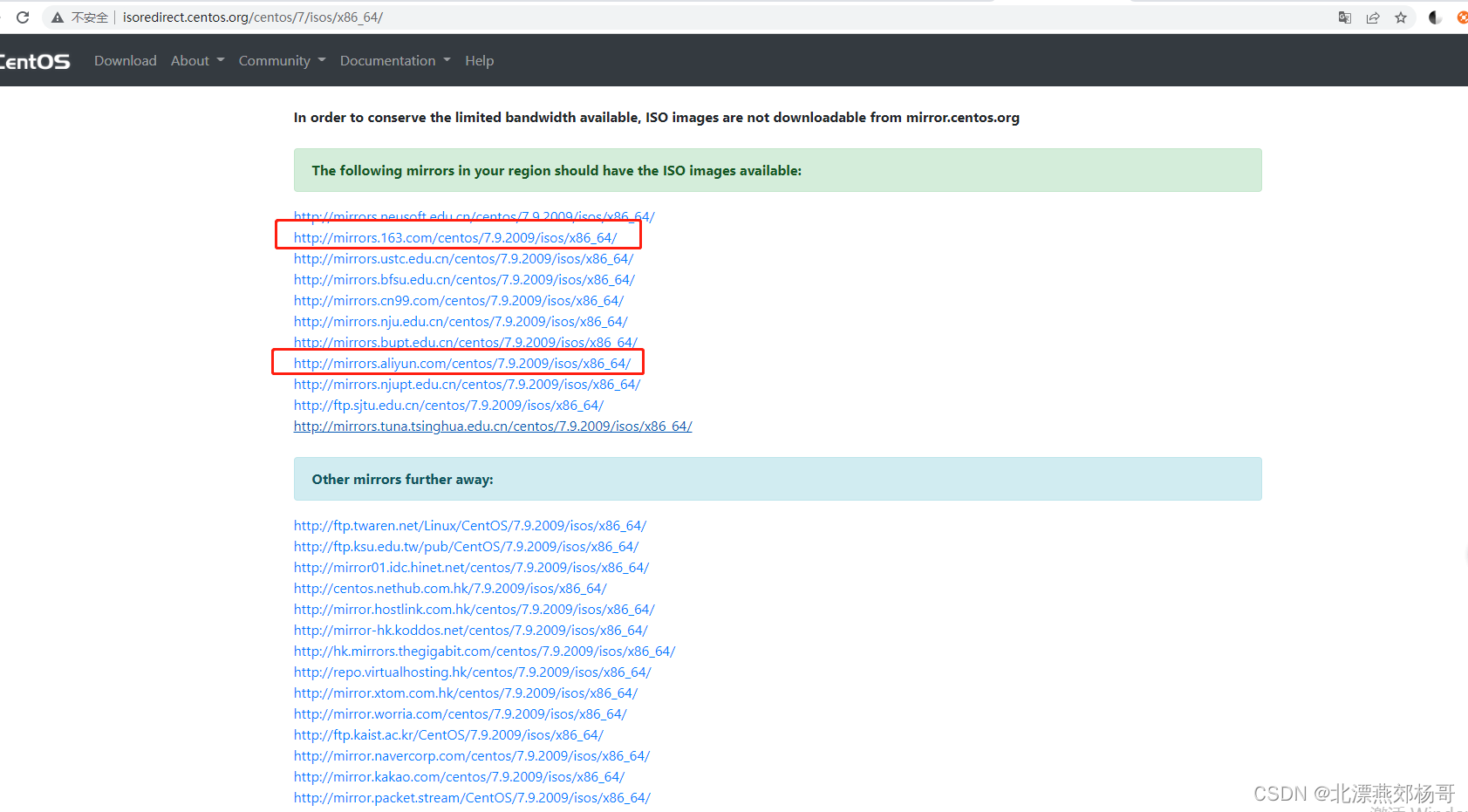This screenshot has width=1468, height=812.
Task: Open the mirrors.aliyun.com link
Action: [x=462, y=363]
